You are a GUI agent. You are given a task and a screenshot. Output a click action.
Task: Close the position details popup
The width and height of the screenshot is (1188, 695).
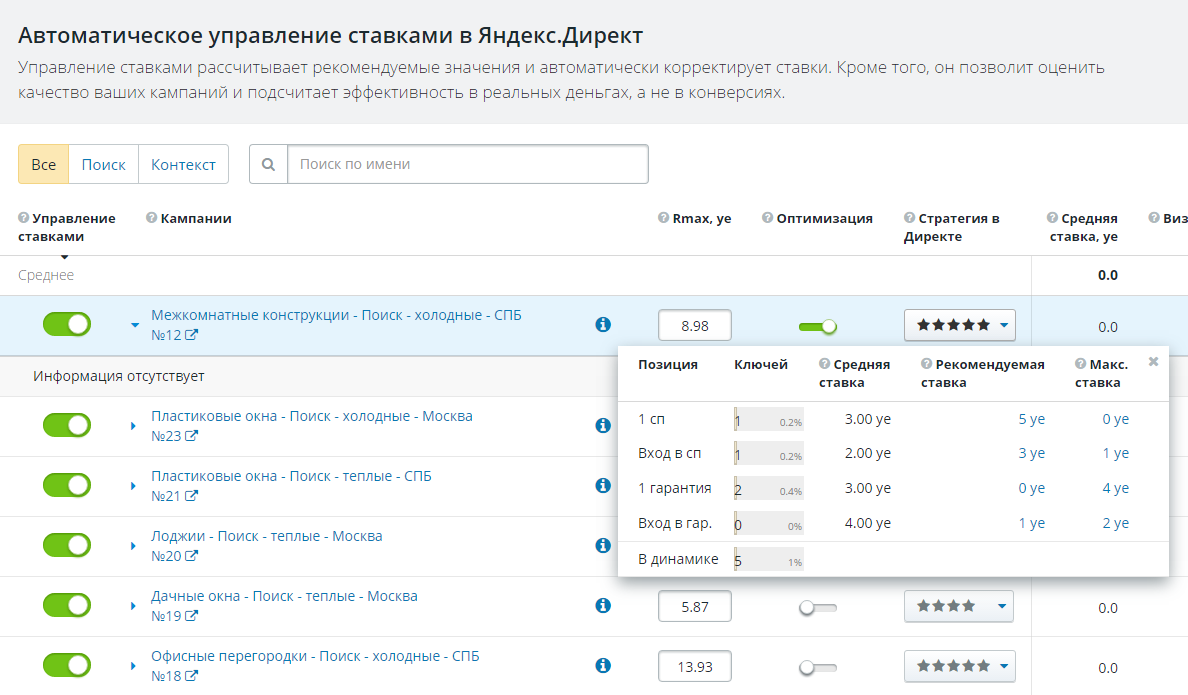(1153, 362)
